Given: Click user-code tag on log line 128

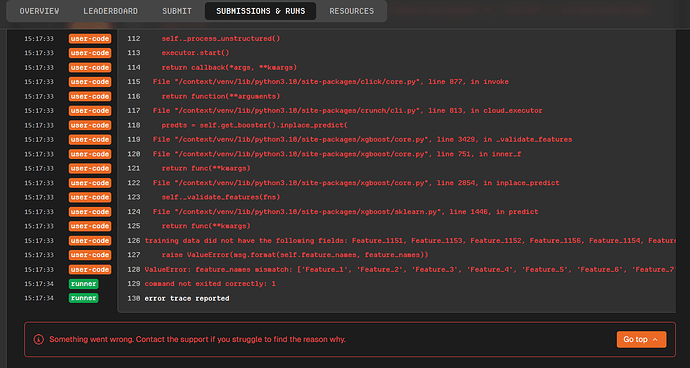Looking at the screenshot, I should [90, 269].
